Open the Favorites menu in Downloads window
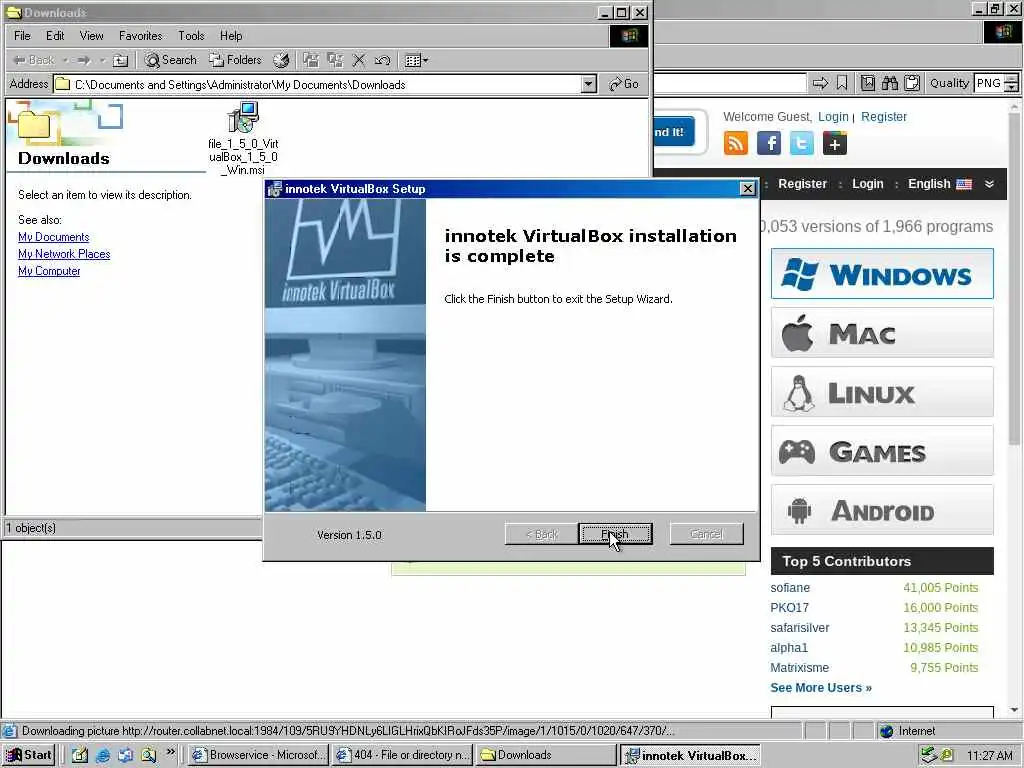 140,36
